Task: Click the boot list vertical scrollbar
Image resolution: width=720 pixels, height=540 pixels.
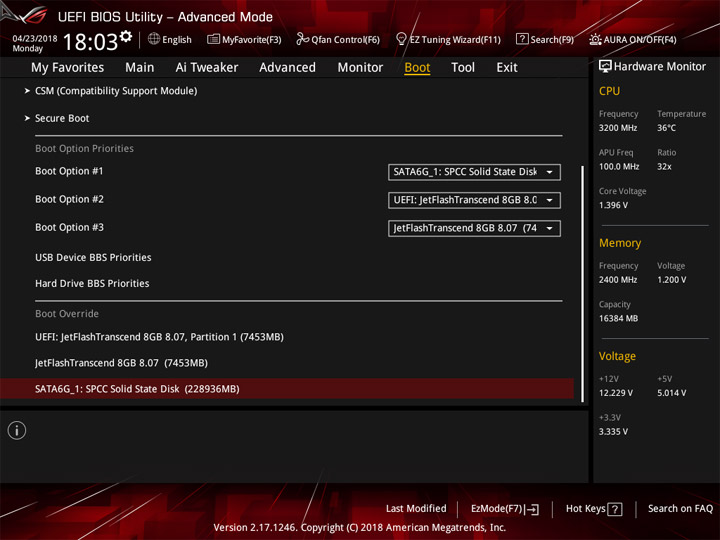Action: tap(583, 284)
